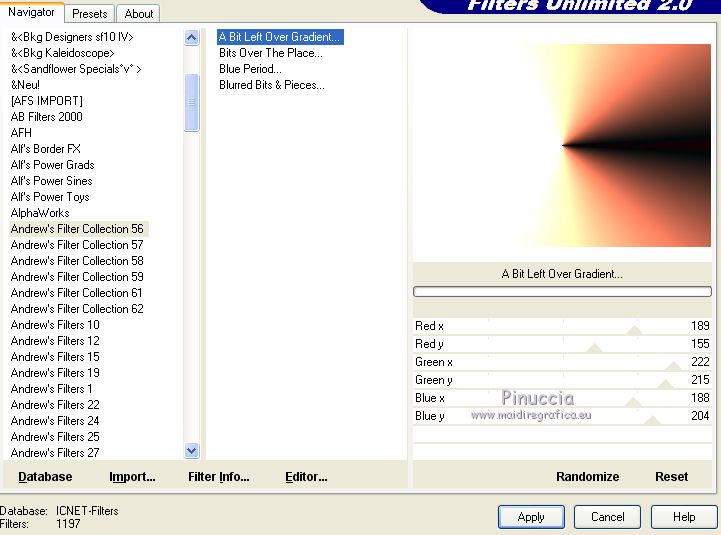Image resolution: width=721 pixels, height=535 pixels.
Task: Select category '&<Bkg Kaleidoscope>'
Action: [63, 53]
